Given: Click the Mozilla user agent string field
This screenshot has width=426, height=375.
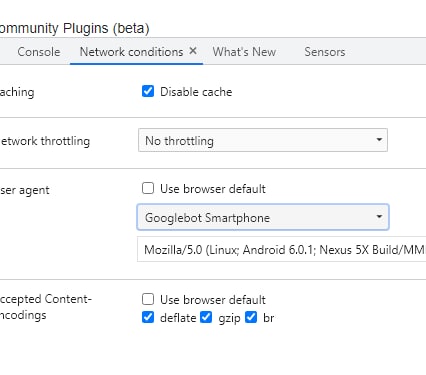Looking at the screenshot, I should (x=282, y=250).
